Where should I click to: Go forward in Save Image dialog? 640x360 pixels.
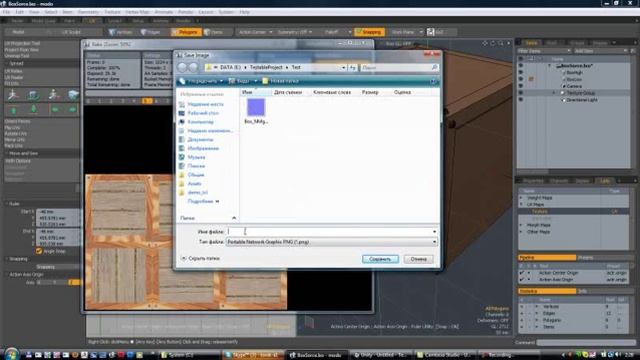193,67
